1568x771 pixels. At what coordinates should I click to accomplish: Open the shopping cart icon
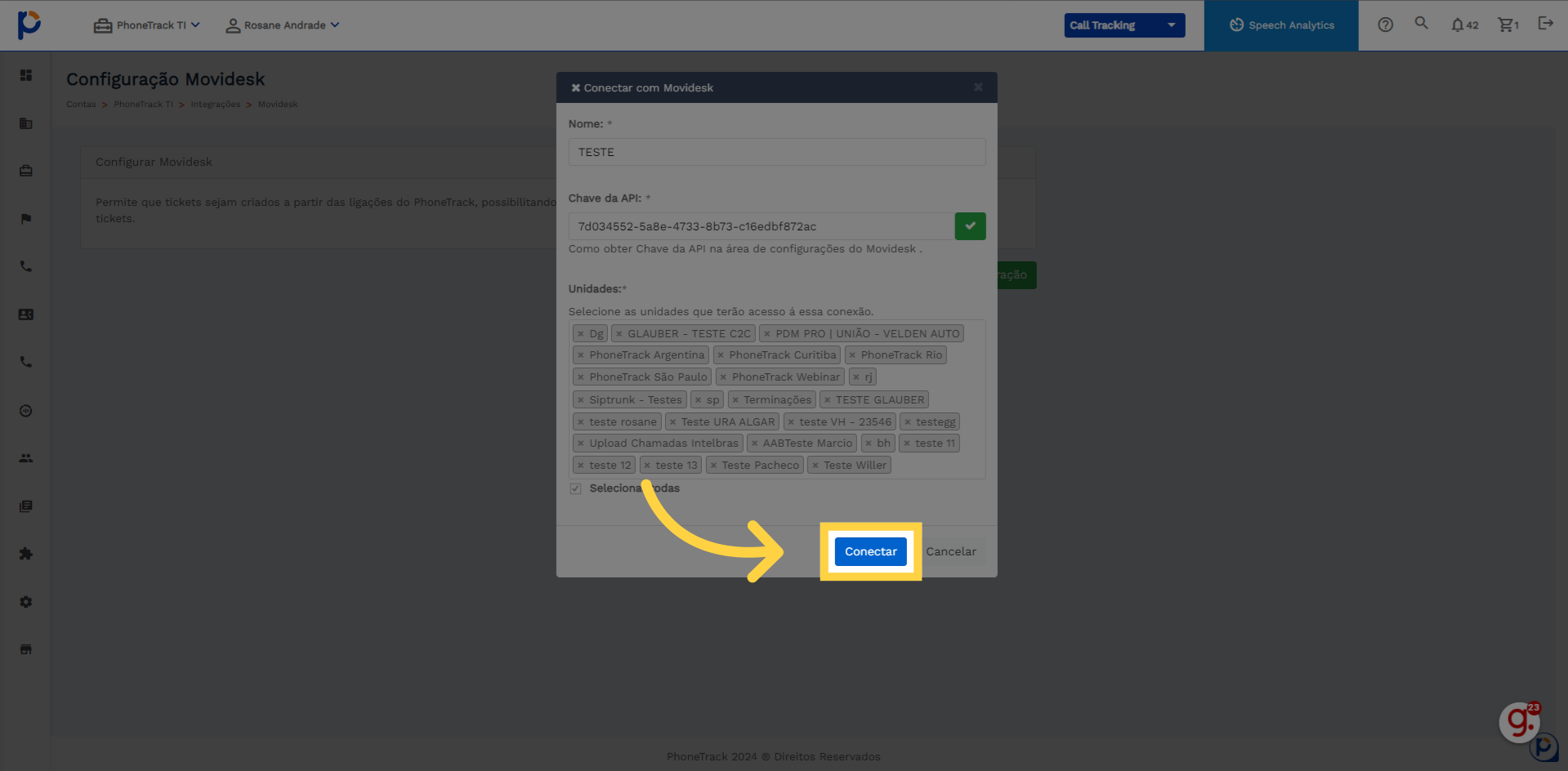pyautogui.click(x=1508, y=25)
